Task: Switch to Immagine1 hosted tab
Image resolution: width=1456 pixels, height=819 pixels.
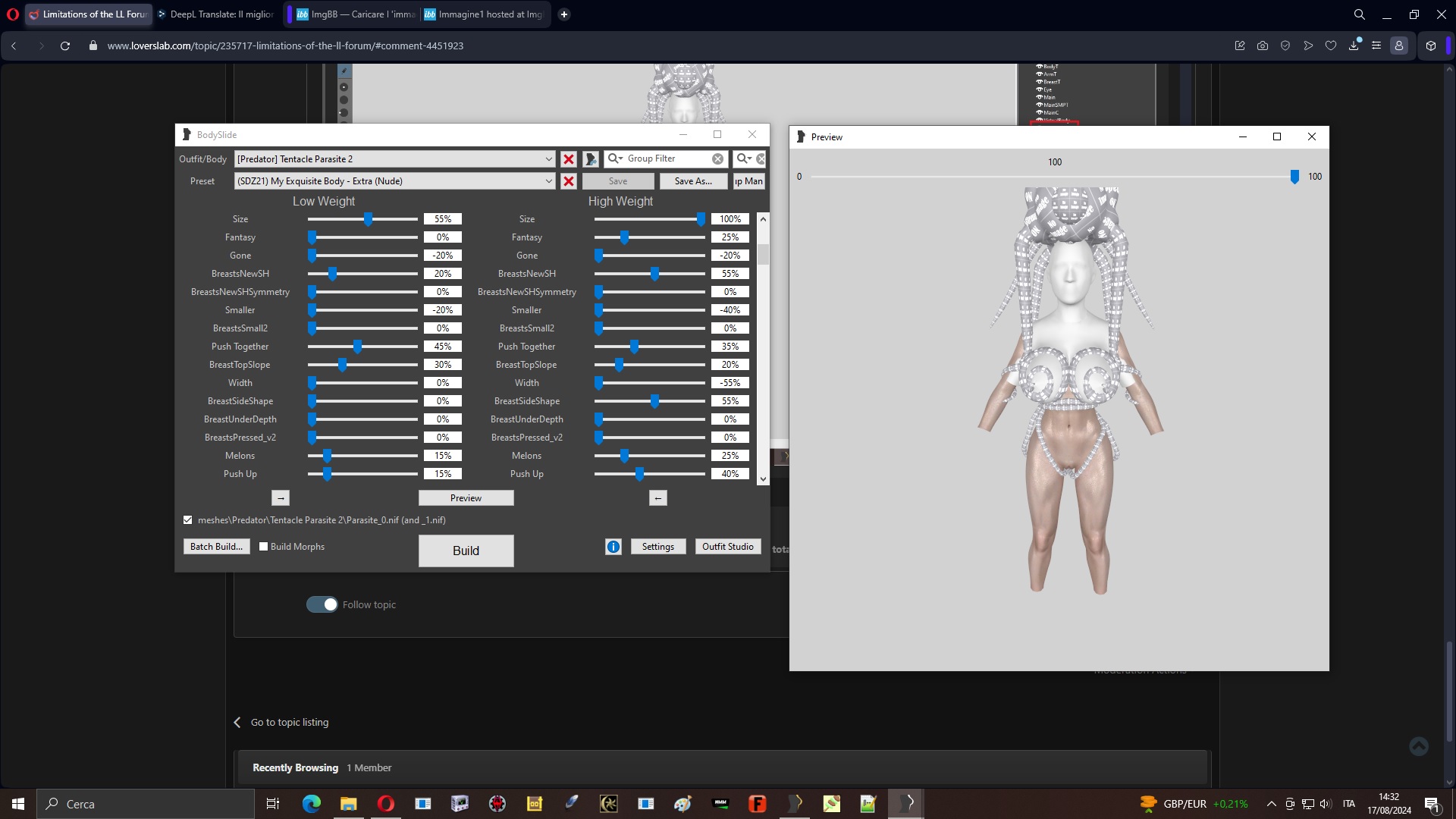Action: click(482, 14)
